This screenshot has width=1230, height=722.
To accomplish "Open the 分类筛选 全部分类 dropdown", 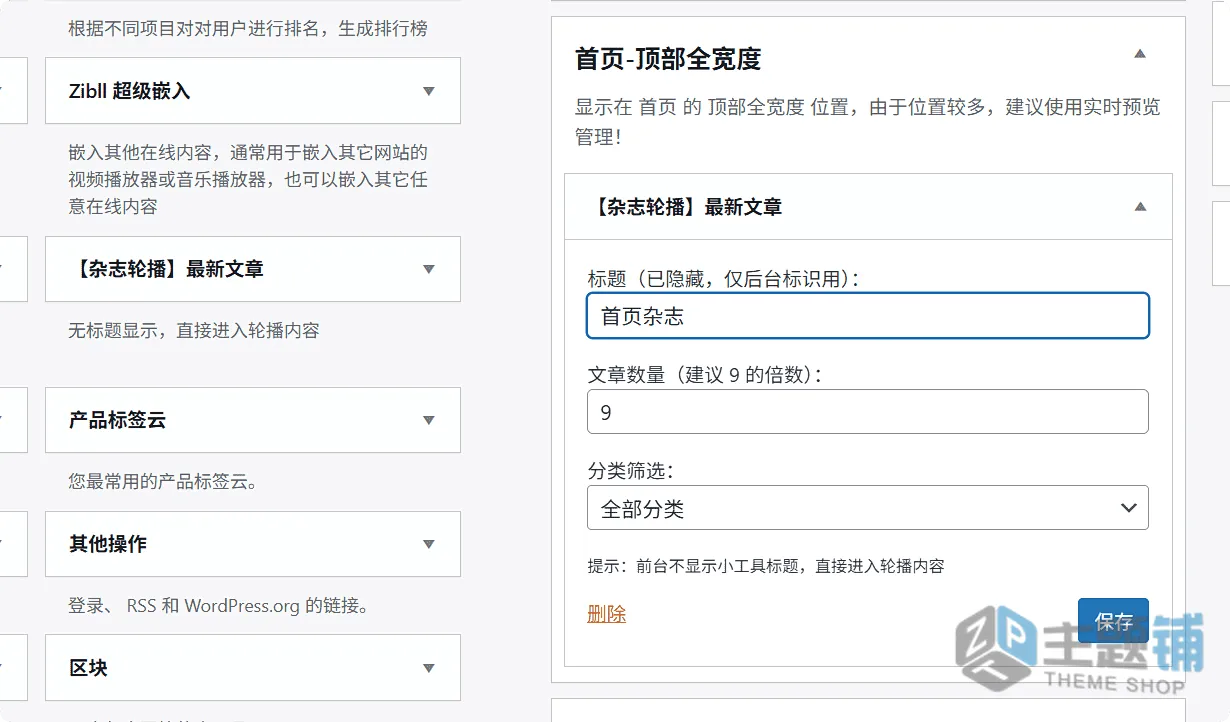I will (868, 508).
